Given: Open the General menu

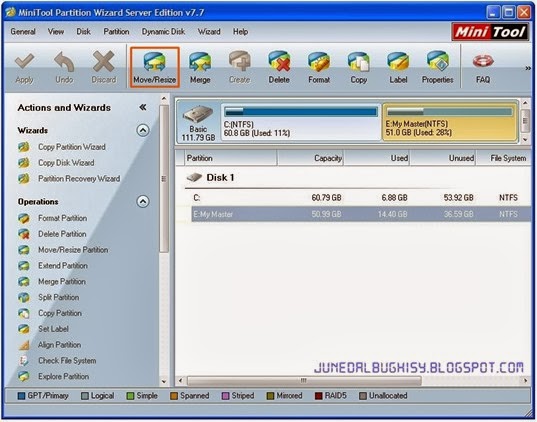Looking at the screenshot, I should point(23,32).
